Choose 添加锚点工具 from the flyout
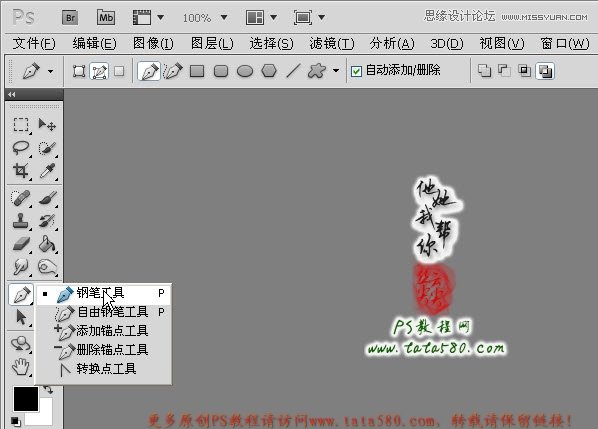 [103, 331]
